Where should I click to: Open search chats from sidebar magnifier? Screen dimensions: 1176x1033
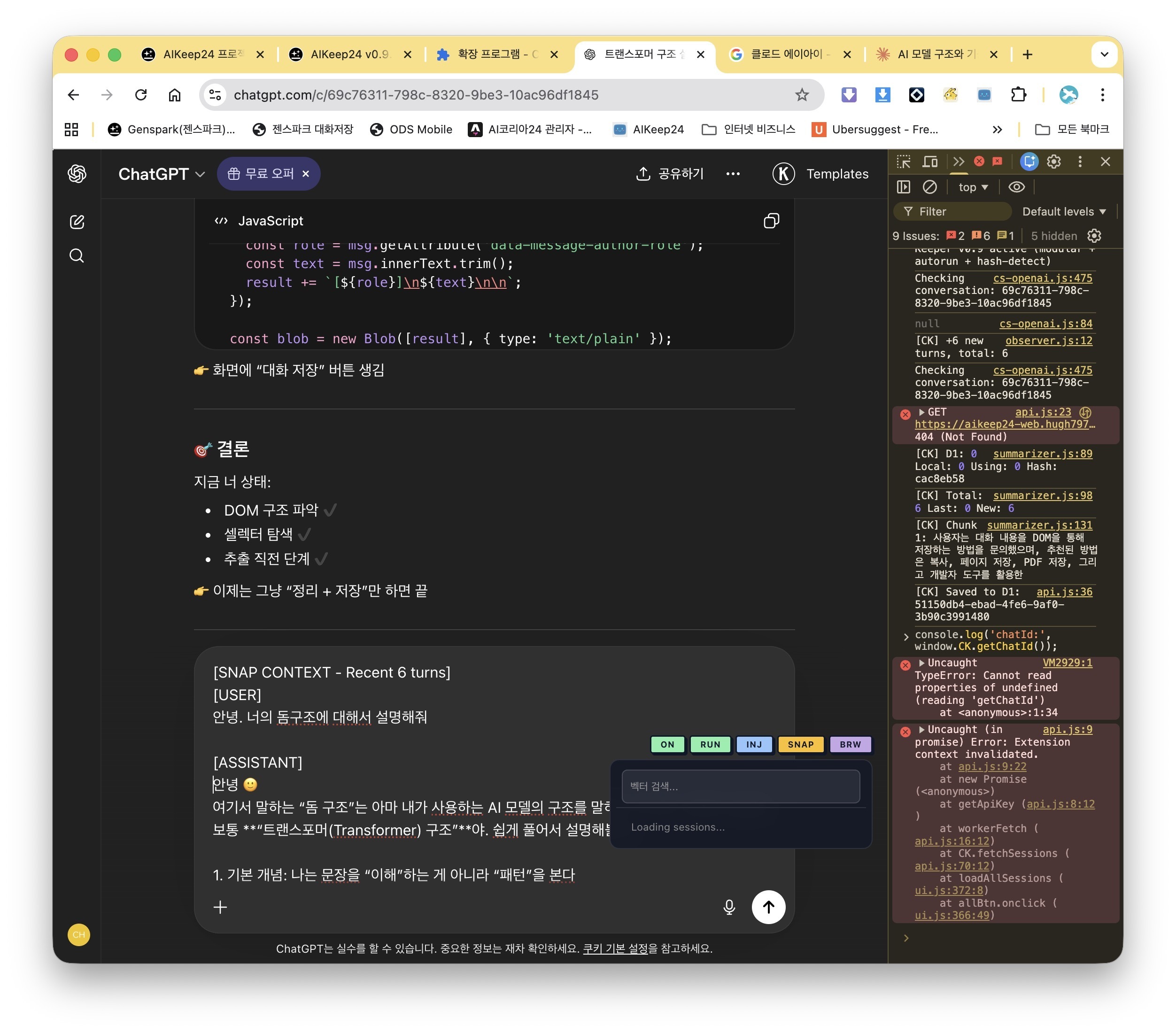(77, 255)
